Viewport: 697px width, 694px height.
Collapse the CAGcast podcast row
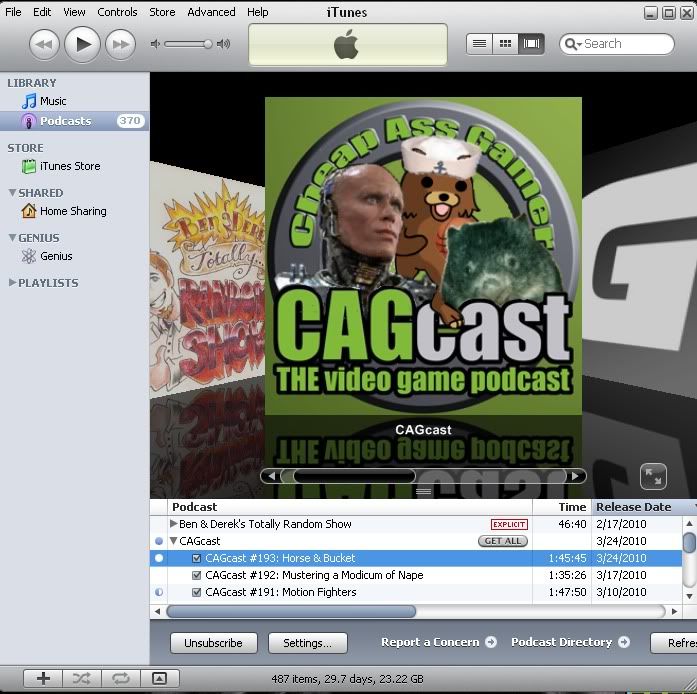(x=174, y=541)
